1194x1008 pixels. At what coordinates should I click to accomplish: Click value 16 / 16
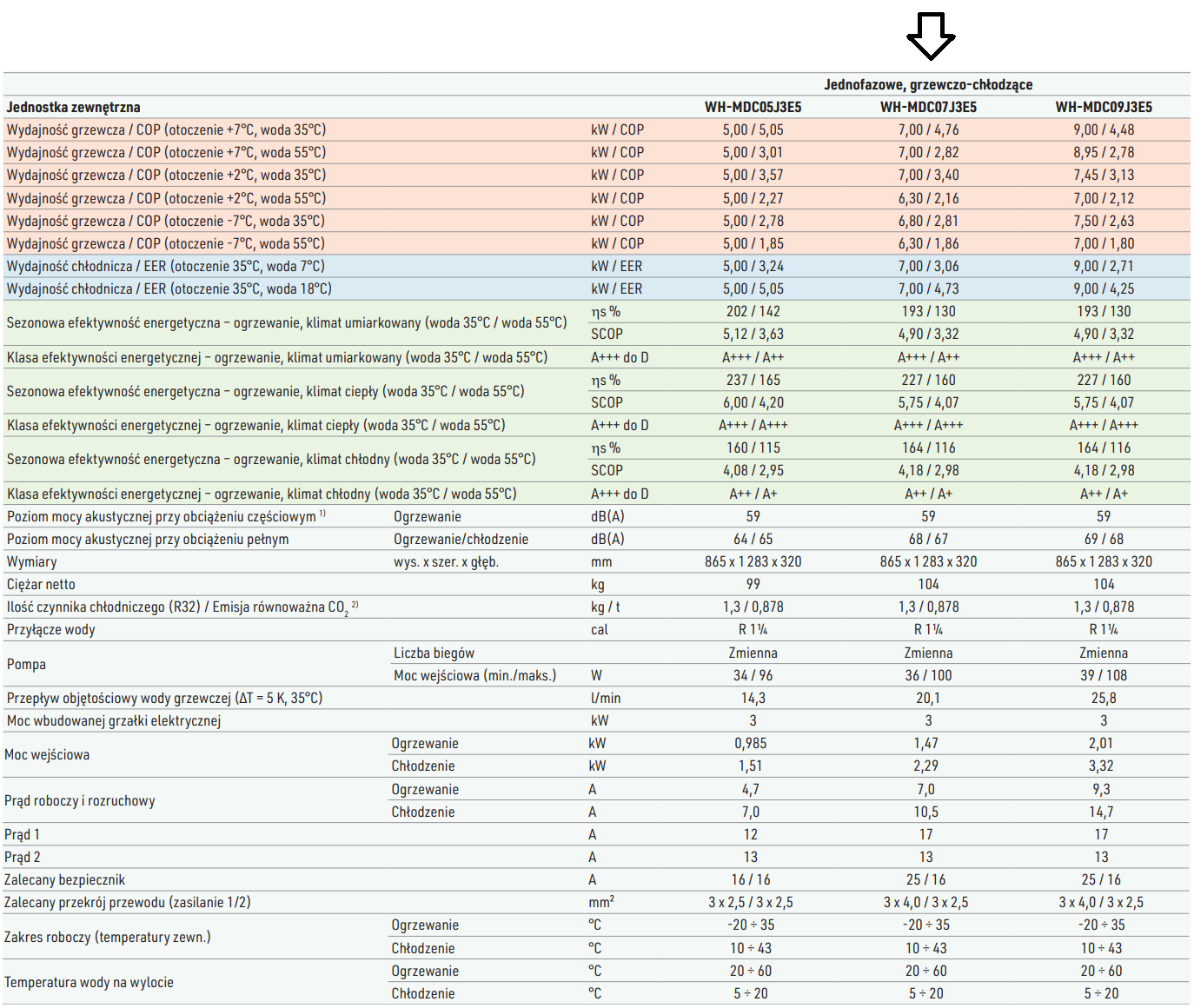coord(751,879)
